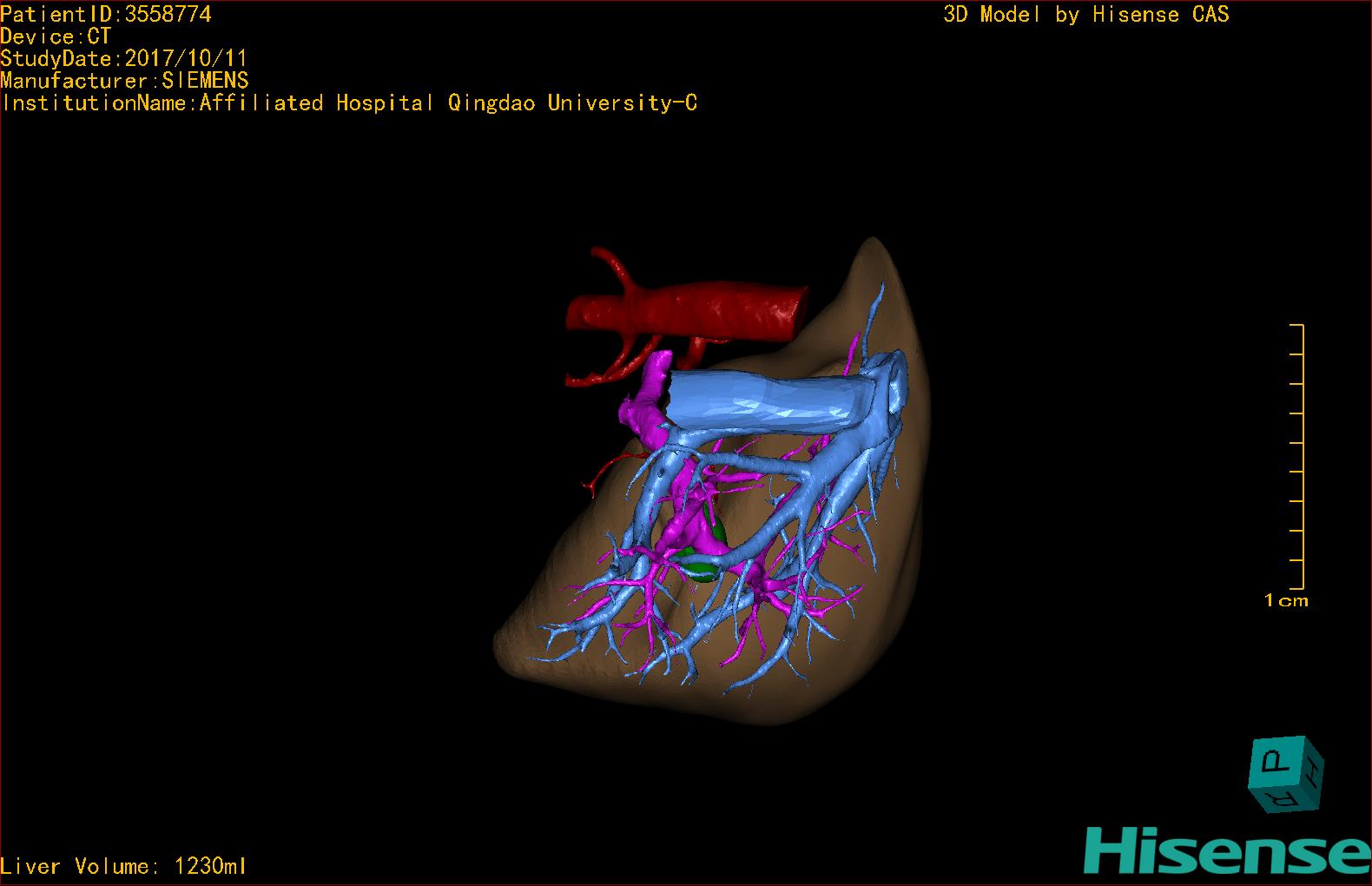Click the Liver Volume: 1230ml readout
Viewport: 1372px width, 886px height.
[x=124, y=866]
